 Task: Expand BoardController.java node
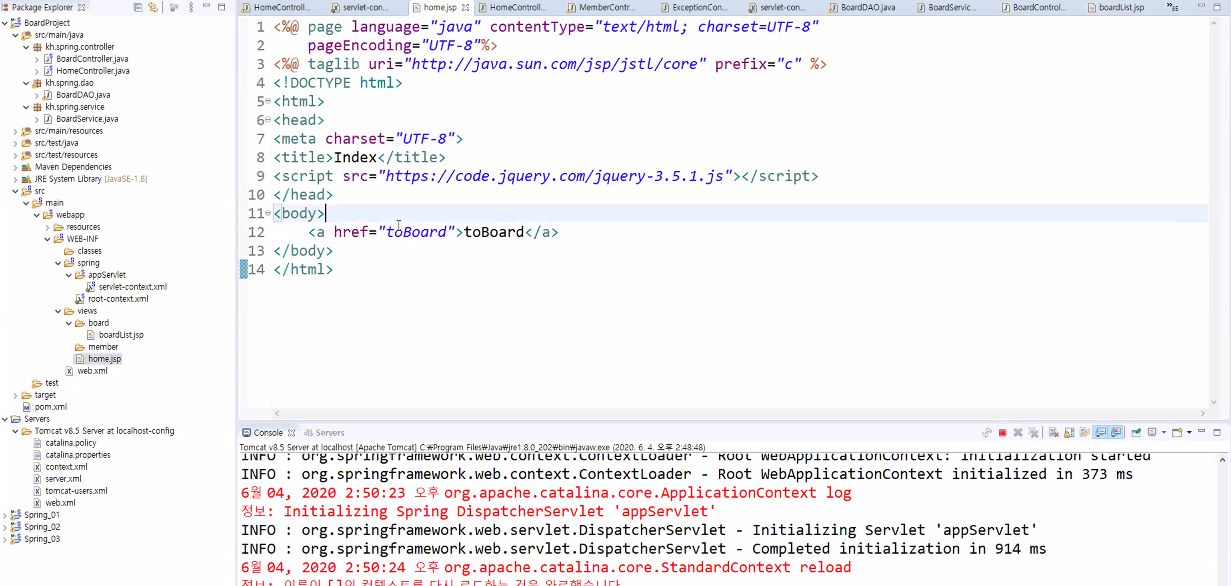(36, 59)
